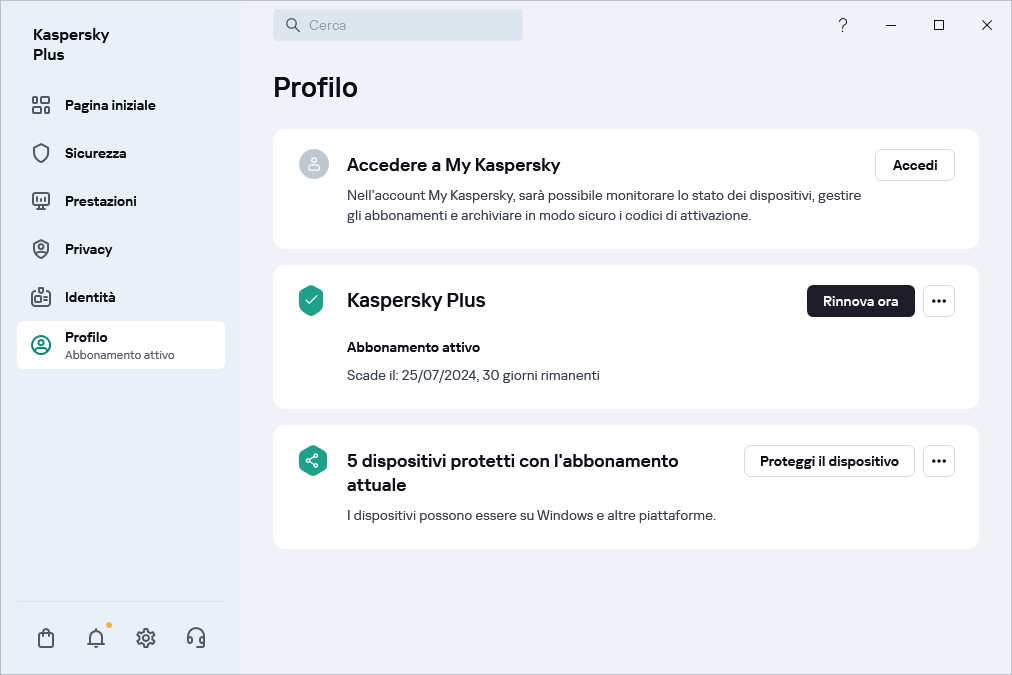Expand more options beside Proteggi il dispositivo
The width and height of the screenshot is (1012, 675).
(x=938, y=461)
